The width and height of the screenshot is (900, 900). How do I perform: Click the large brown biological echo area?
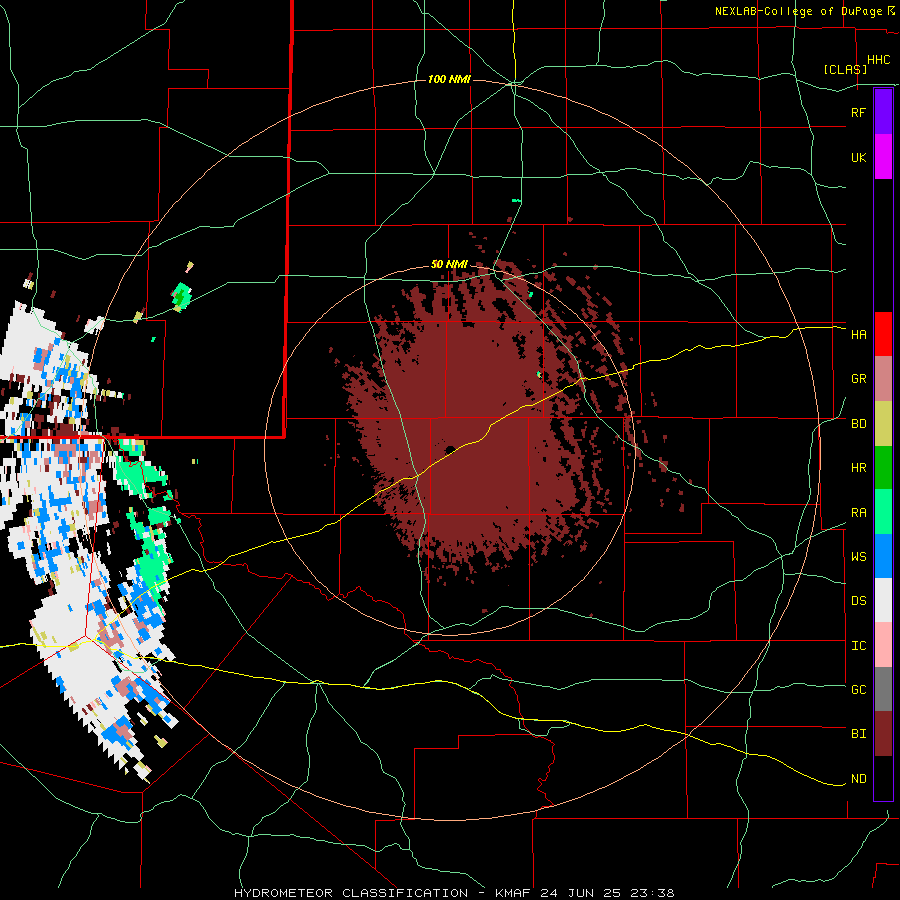click(482, 425)
